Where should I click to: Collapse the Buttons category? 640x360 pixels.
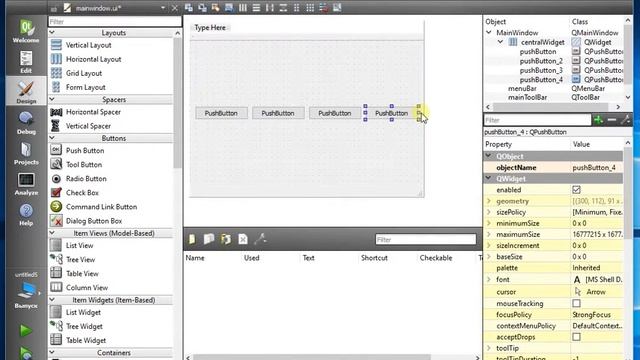tap(52, 138)
